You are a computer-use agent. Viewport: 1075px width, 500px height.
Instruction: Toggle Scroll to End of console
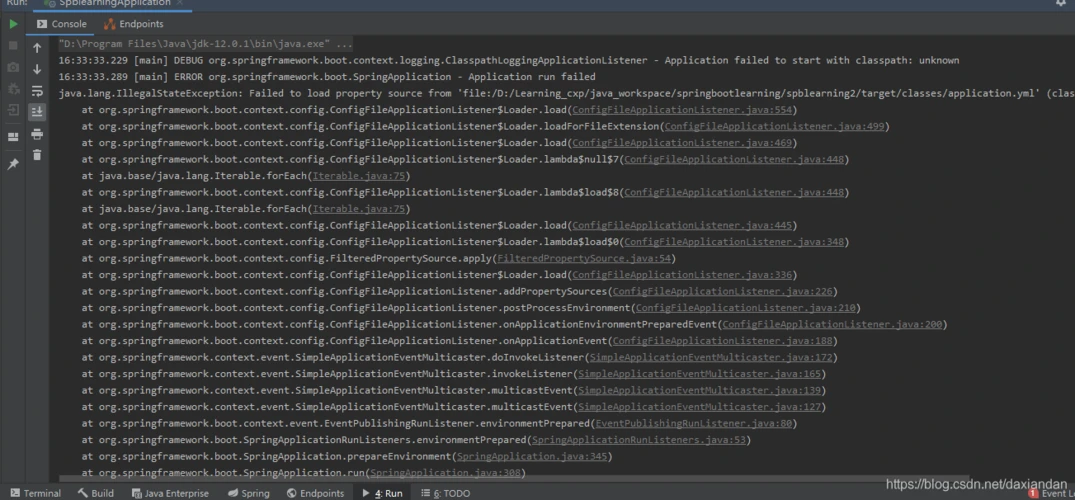pyautogui.click(x=37, y=112)
